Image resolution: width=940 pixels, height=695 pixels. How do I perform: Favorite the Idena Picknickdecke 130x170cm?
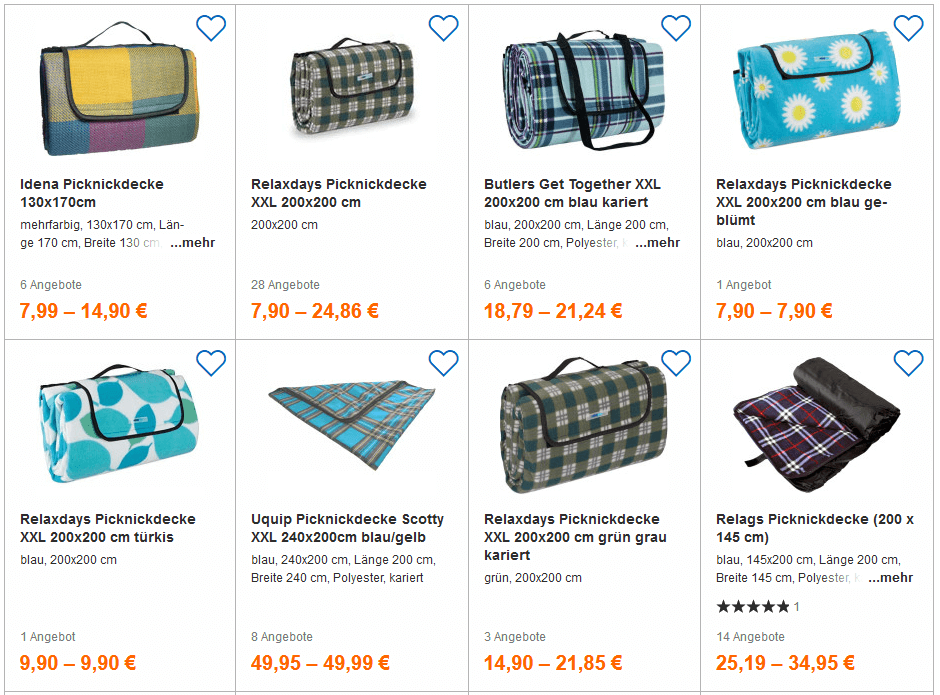[211, 28]
